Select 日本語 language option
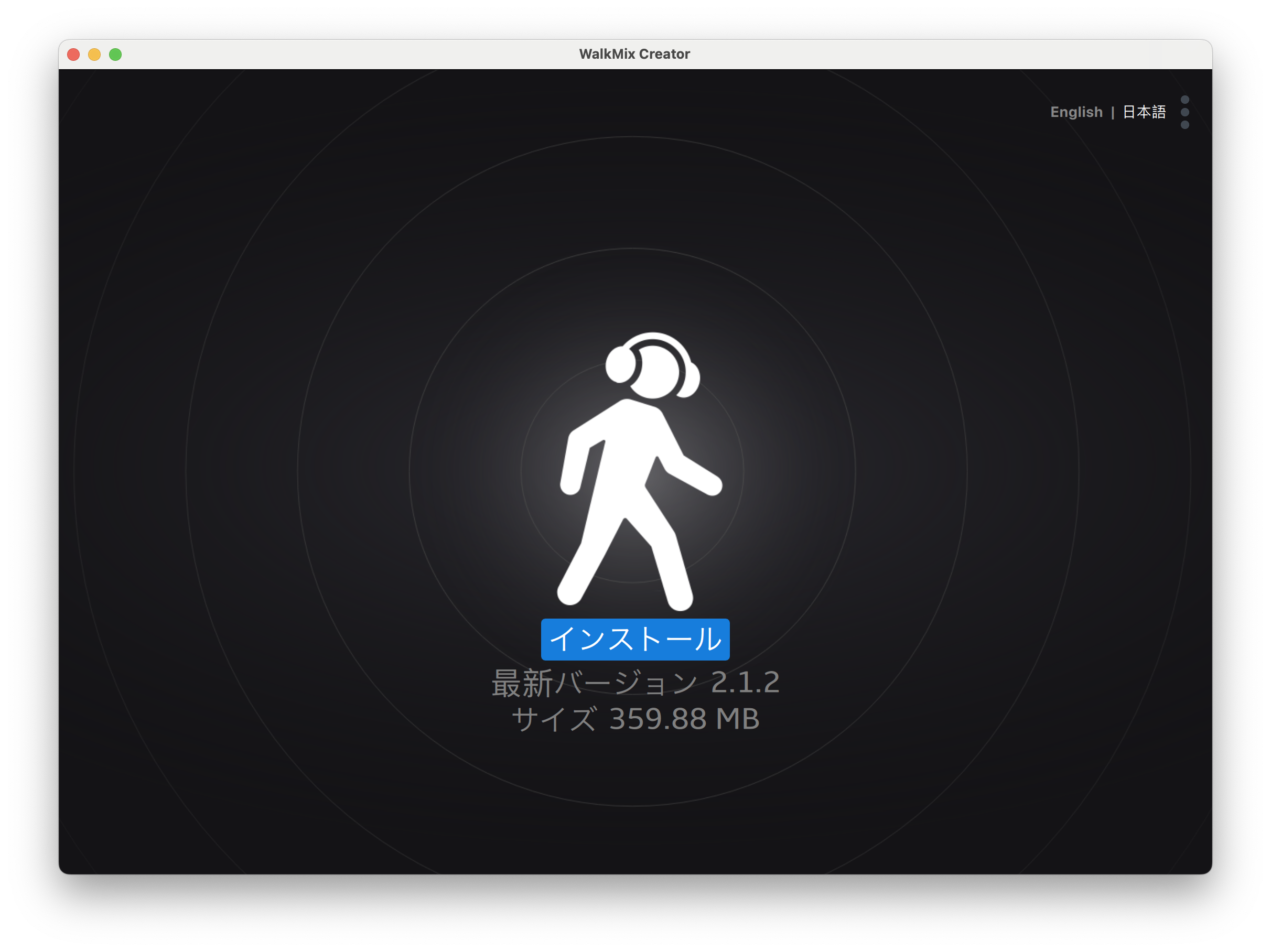Screen dimensions: 1271x952 1144,112
